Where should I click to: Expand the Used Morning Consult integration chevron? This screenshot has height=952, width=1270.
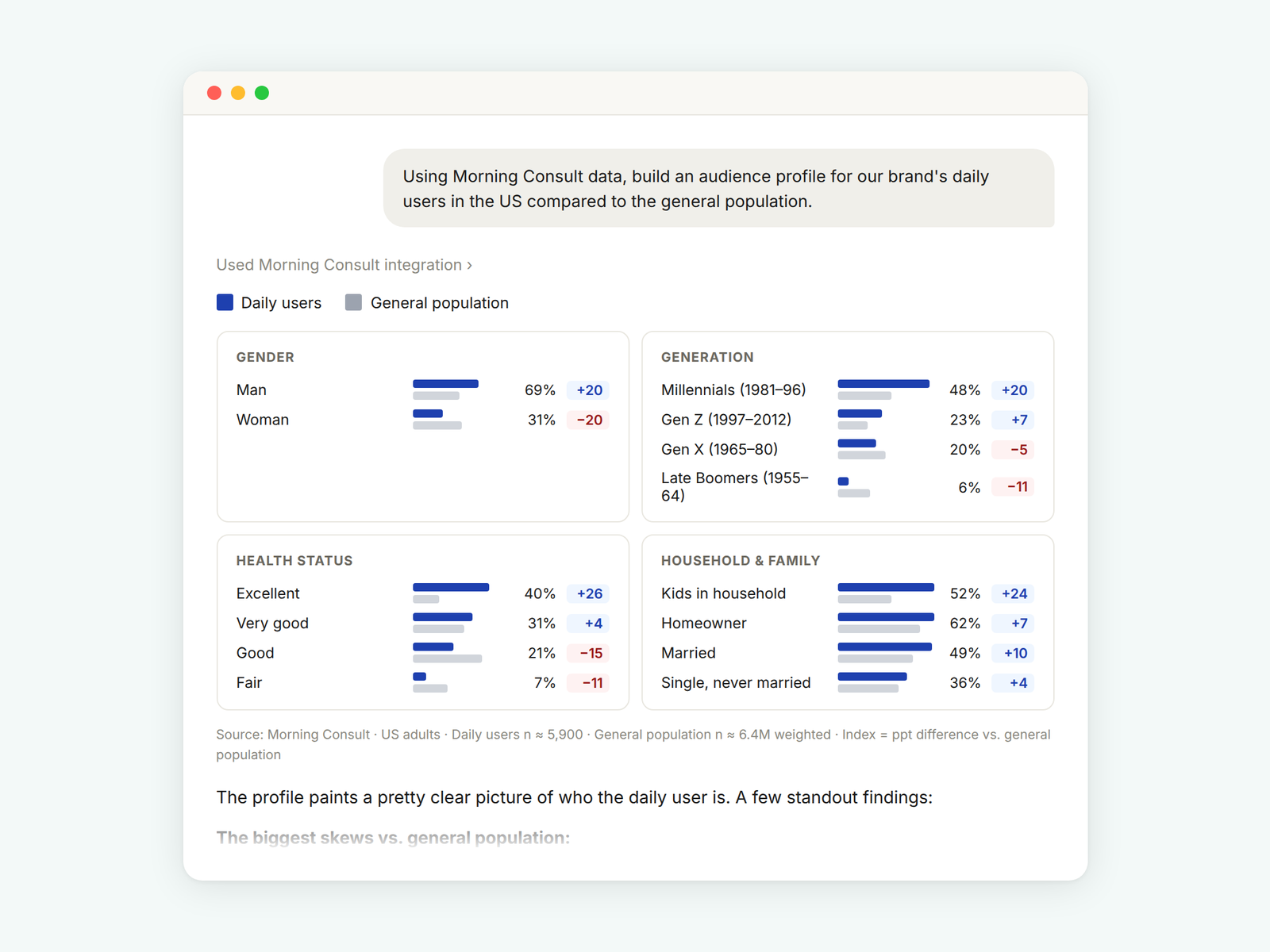(469, 265)
